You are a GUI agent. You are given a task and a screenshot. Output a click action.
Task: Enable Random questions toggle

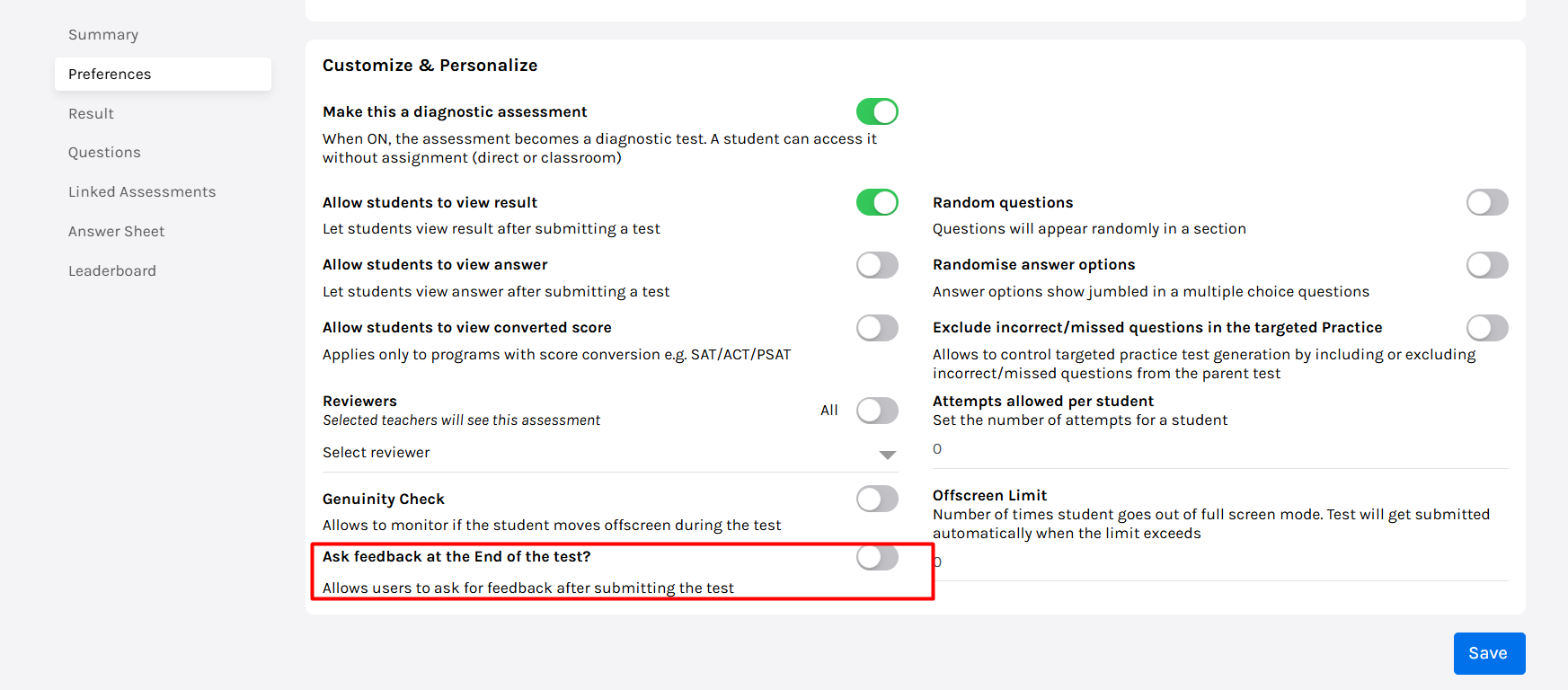point(1487,202)
